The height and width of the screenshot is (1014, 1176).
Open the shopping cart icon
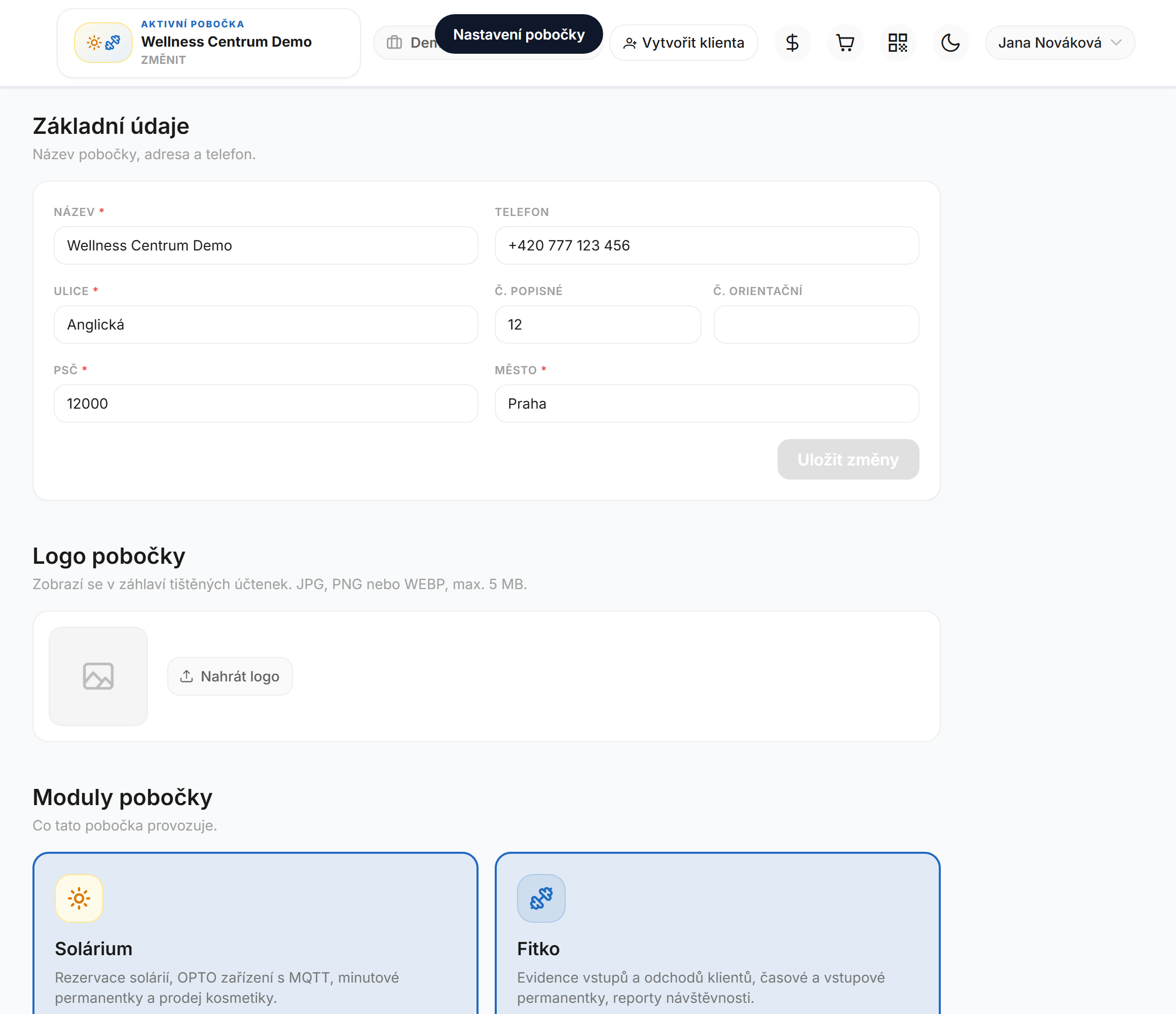[845, 43]
